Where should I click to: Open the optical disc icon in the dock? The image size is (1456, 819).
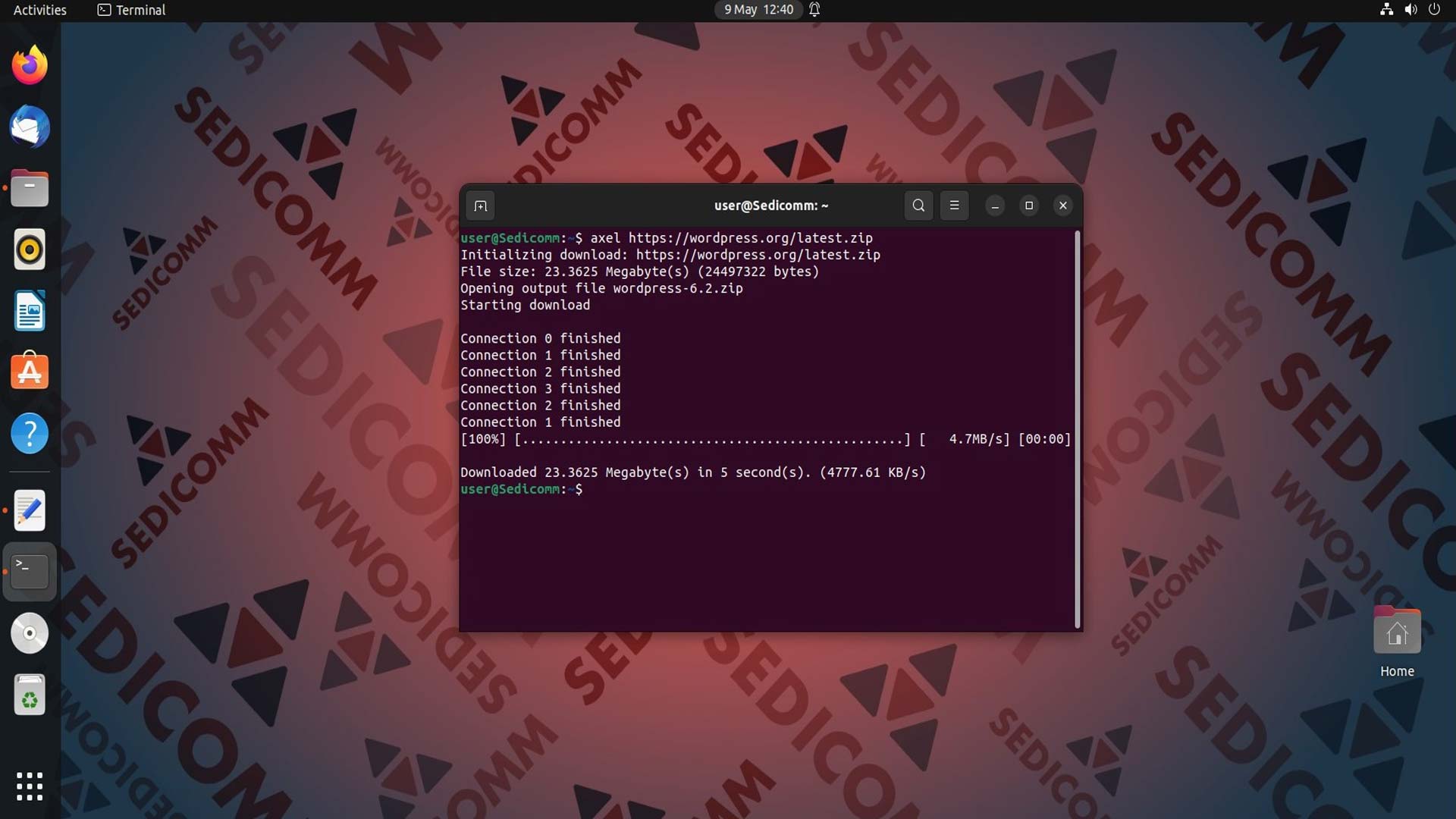click(30, 633)
